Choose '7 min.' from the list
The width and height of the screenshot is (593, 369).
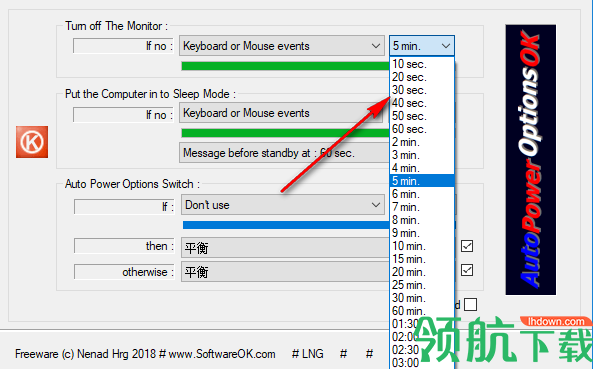[422, 207]
